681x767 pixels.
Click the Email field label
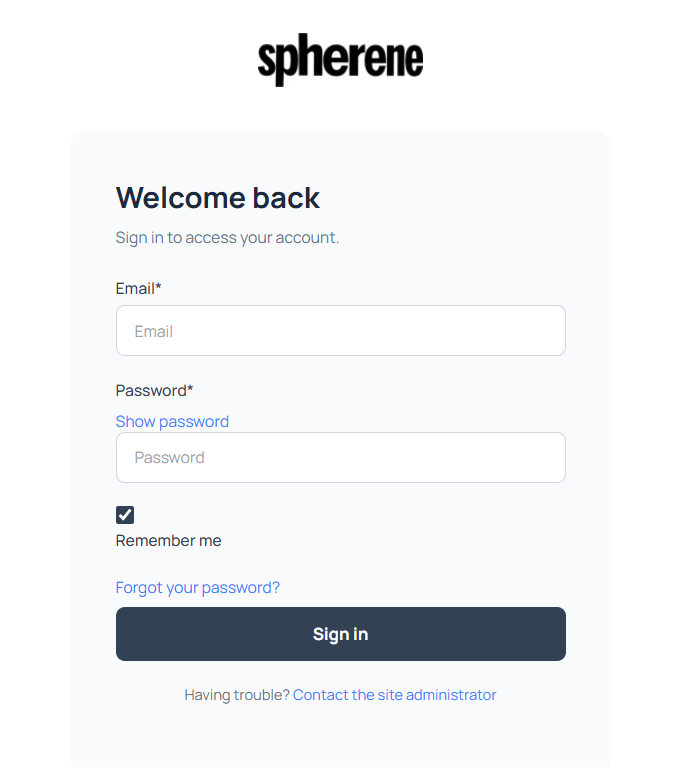pyautogui.click(x=138, y=289)
